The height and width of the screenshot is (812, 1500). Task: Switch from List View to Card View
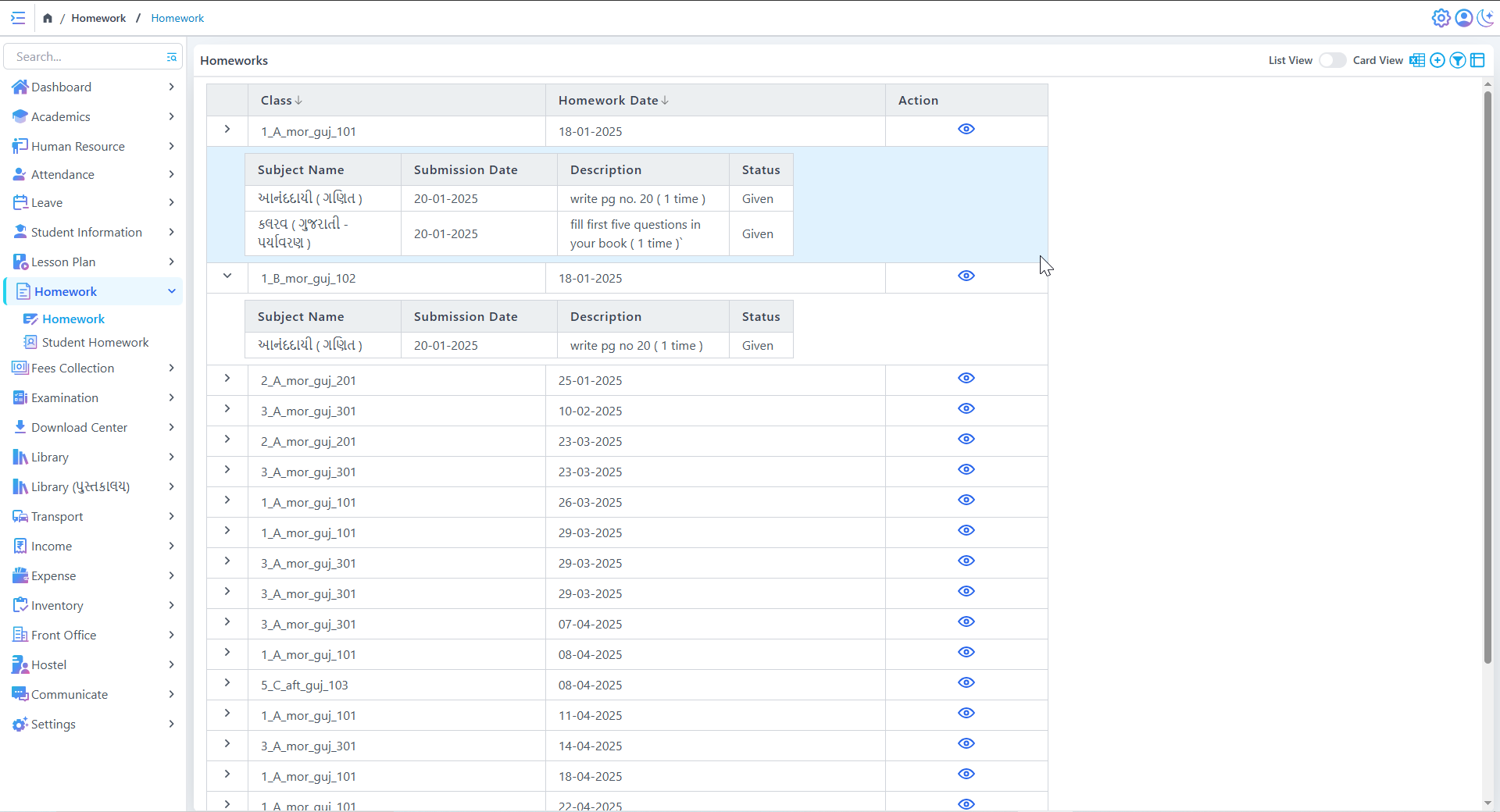coord(1332,60)
